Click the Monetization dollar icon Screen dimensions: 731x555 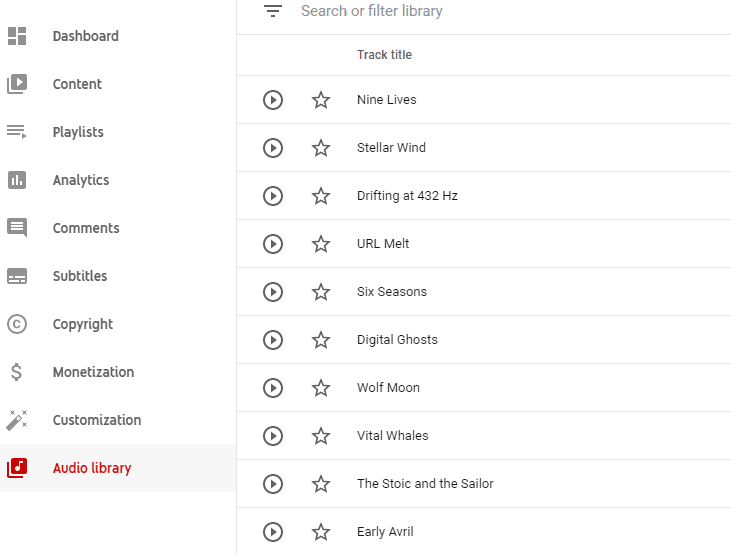tap(16, 372)
